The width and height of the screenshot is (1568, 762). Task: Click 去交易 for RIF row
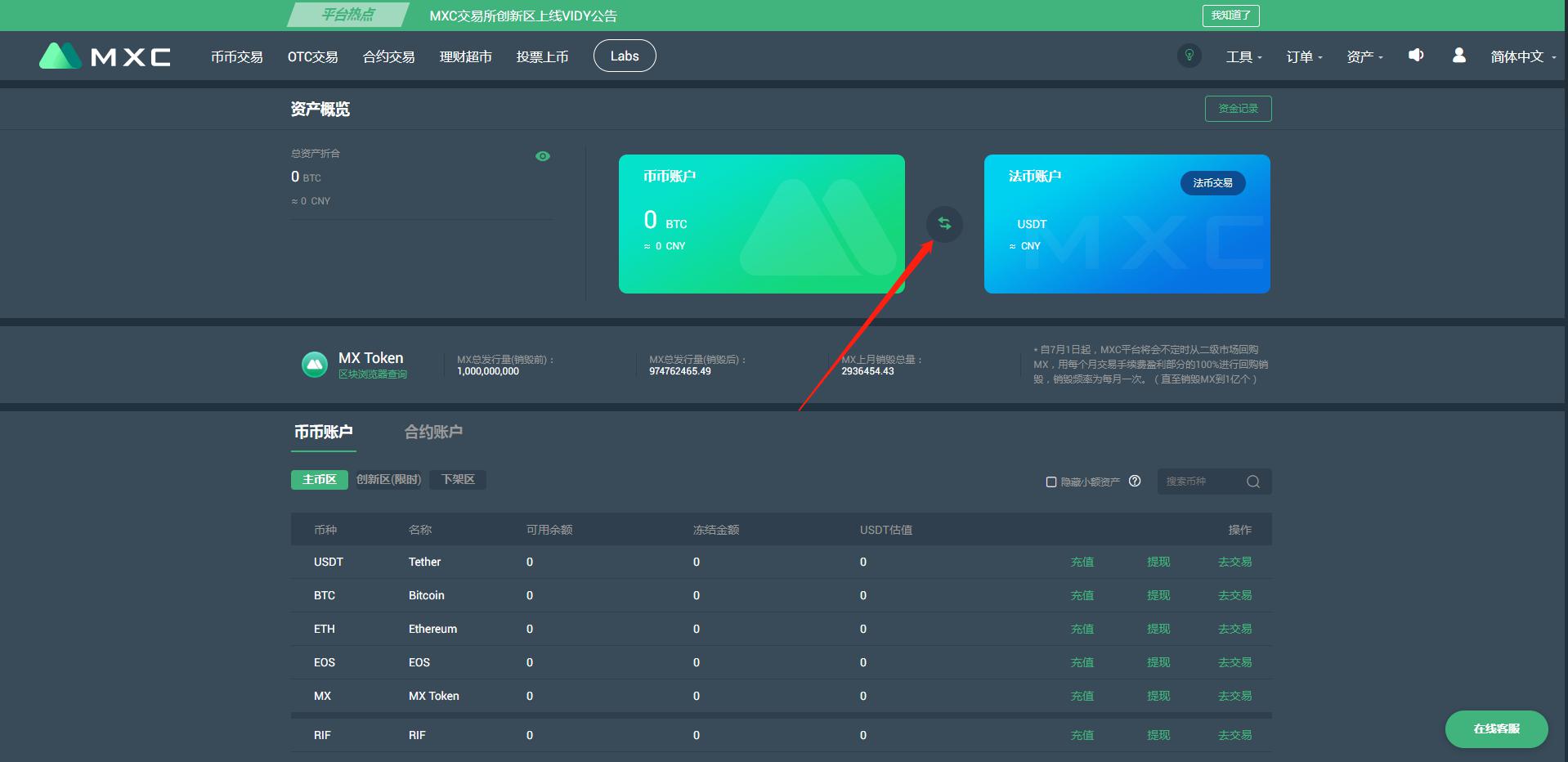[x=1234, y=735]
